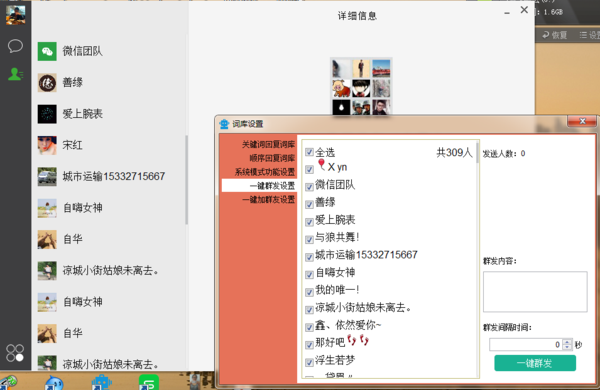Uncheck 鑫、依然爱你~ in the mass send list
The image size is (600, 390).
[309, 327]
